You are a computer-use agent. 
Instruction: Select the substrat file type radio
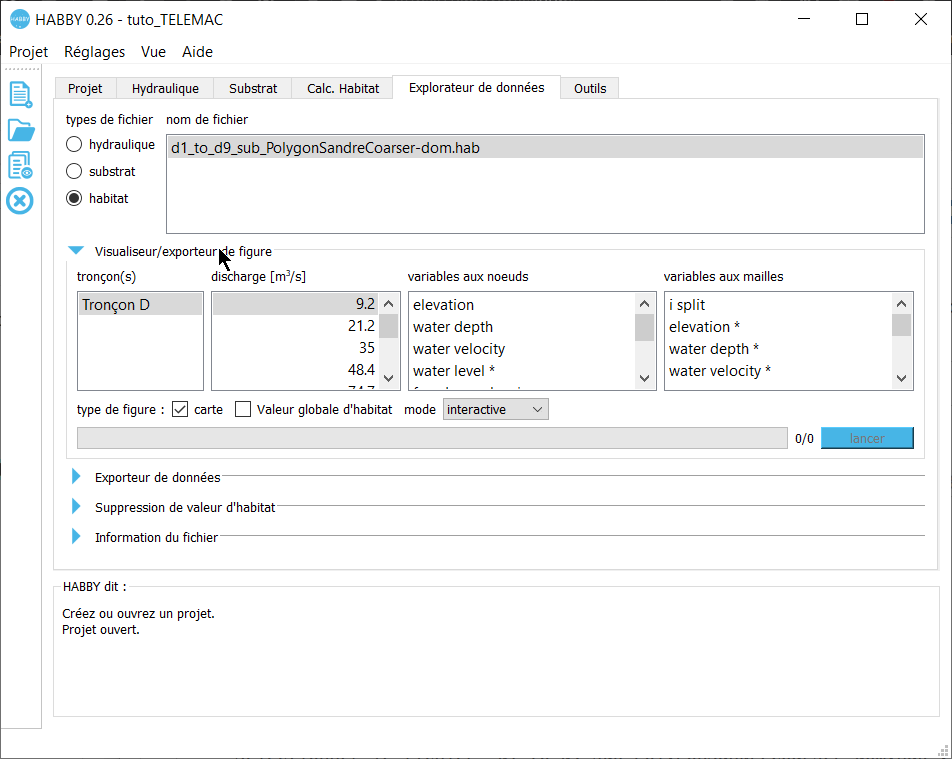tap(74, 171)
